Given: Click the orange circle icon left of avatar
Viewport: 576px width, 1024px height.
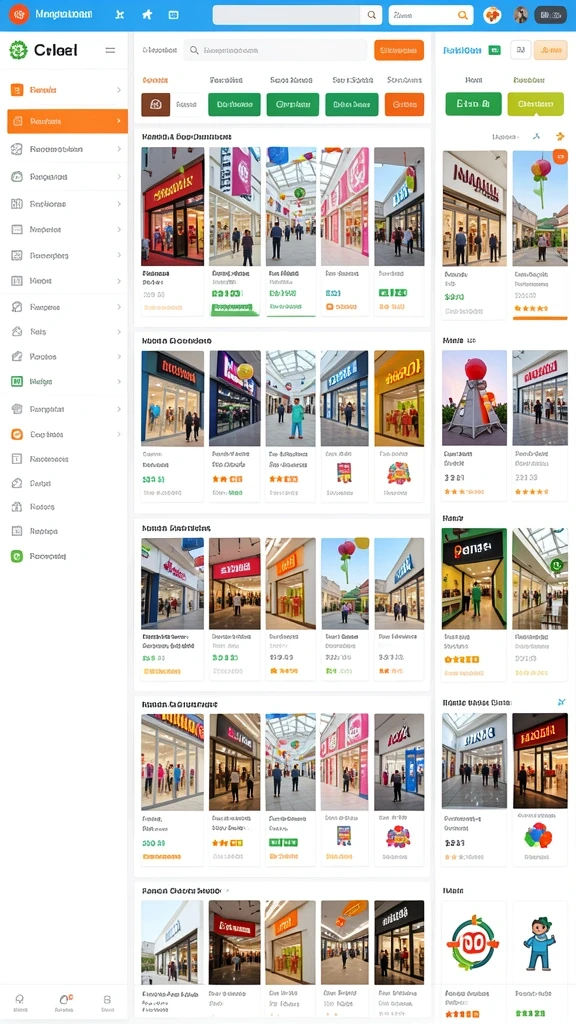Looking at the screenshot, I should click(492, 15).
